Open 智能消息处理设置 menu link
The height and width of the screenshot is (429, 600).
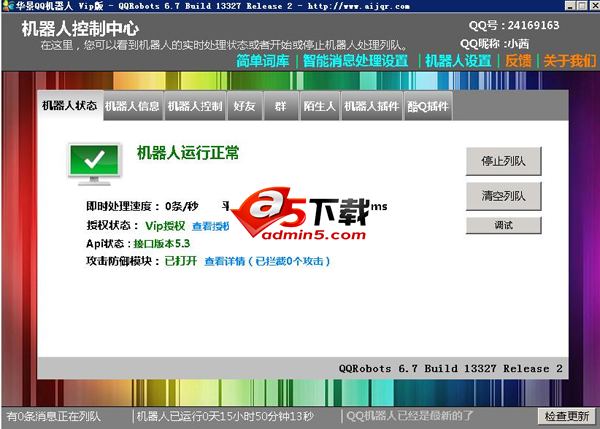click(355, 61)
